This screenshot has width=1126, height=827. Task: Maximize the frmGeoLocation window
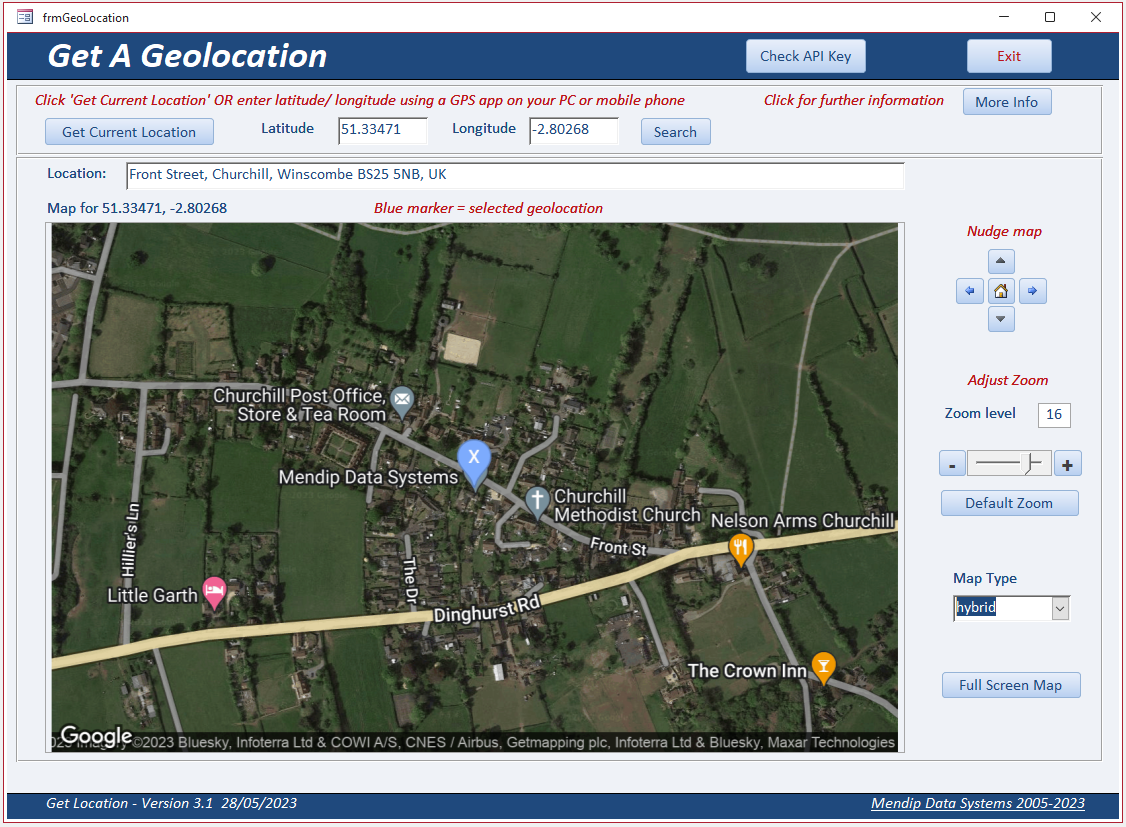point(1050,17)
